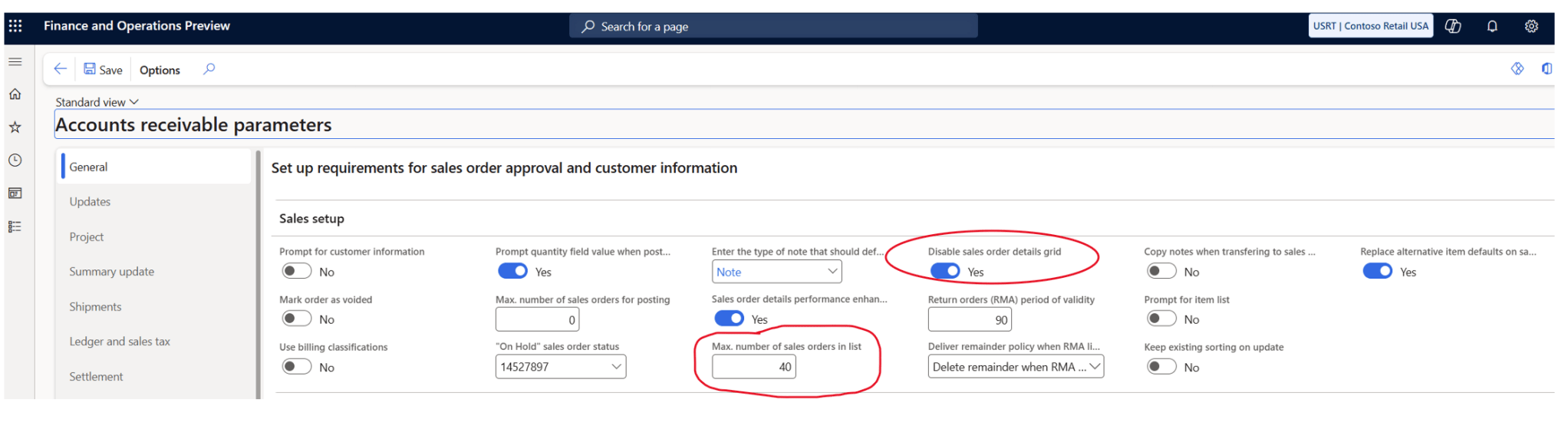The height and width of the screenshot is (426, 1568).
Task: Open Recent clock icon in sidebar
Action: point(15,160)
